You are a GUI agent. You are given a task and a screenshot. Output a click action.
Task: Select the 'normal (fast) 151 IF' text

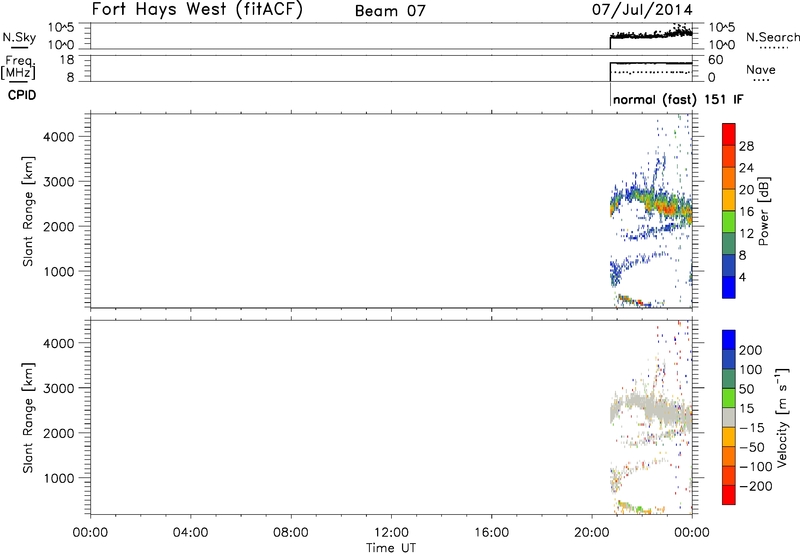click(x=678, y=99)
